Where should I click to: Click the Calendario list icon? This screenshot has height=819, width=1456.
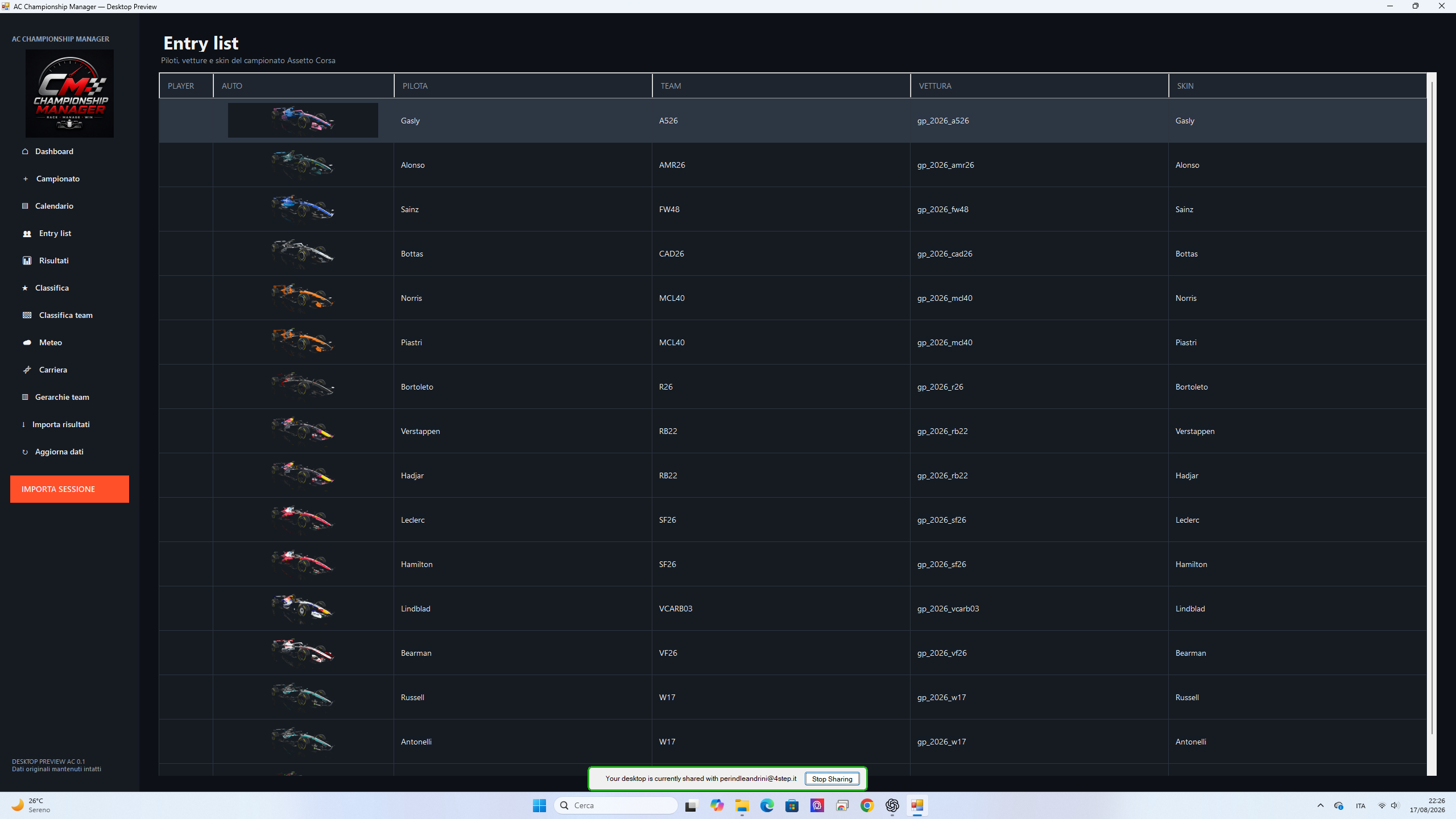point(25,206)
